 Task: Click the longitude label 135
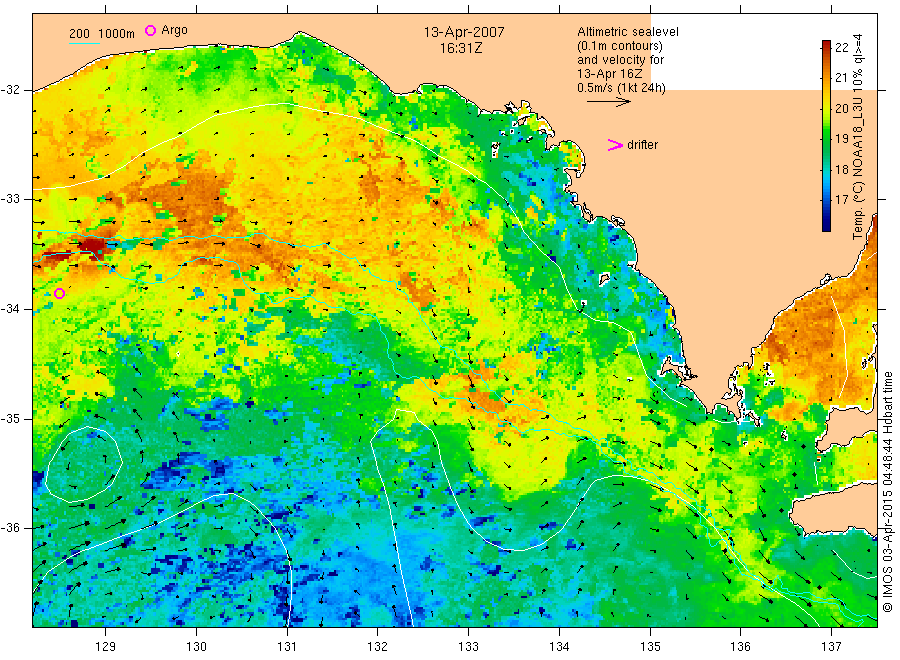tap(650, 647)
